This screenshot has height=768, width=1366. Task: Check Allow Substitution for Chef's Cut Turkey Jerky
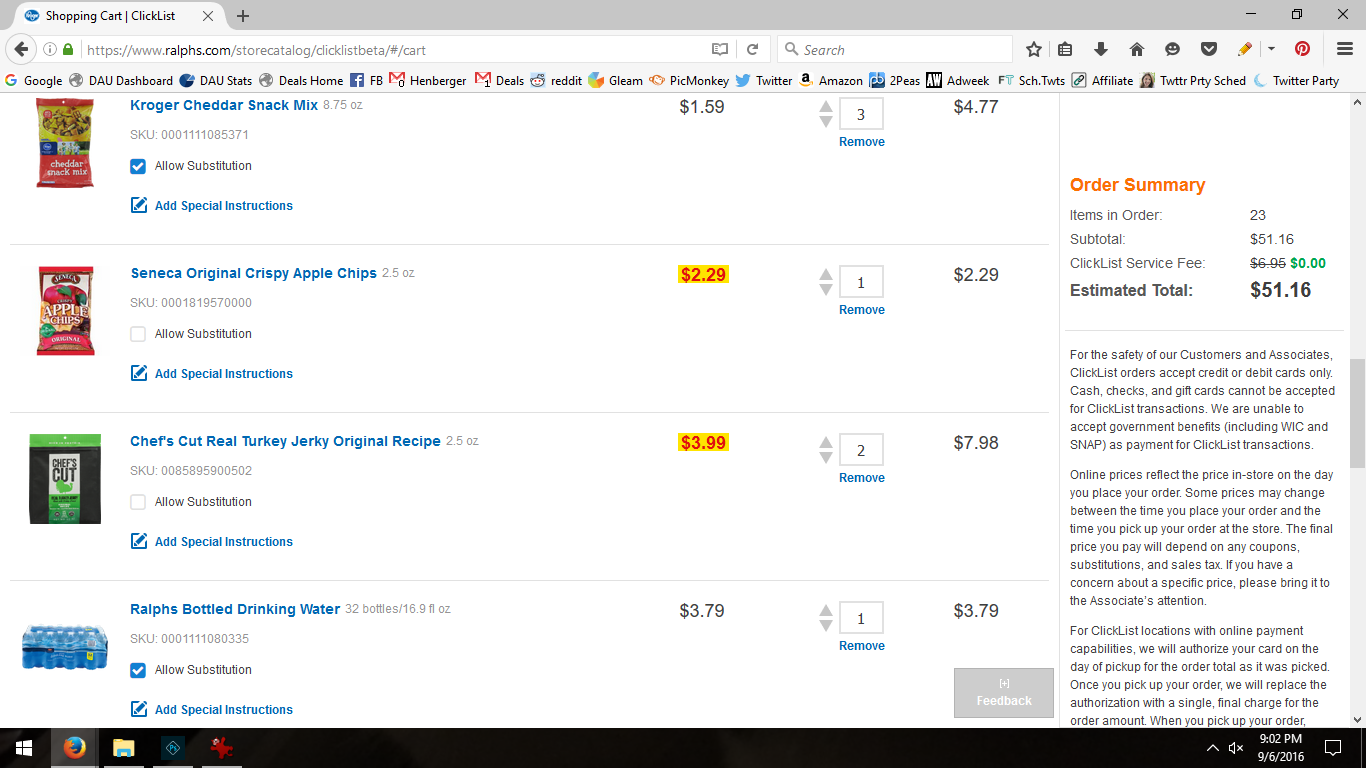(138, 502)
